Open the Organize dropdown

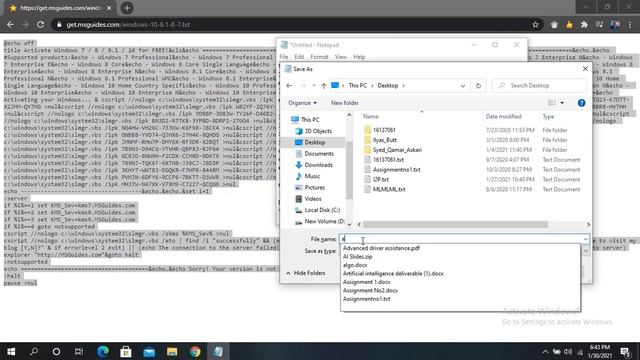tap(302, 103)
